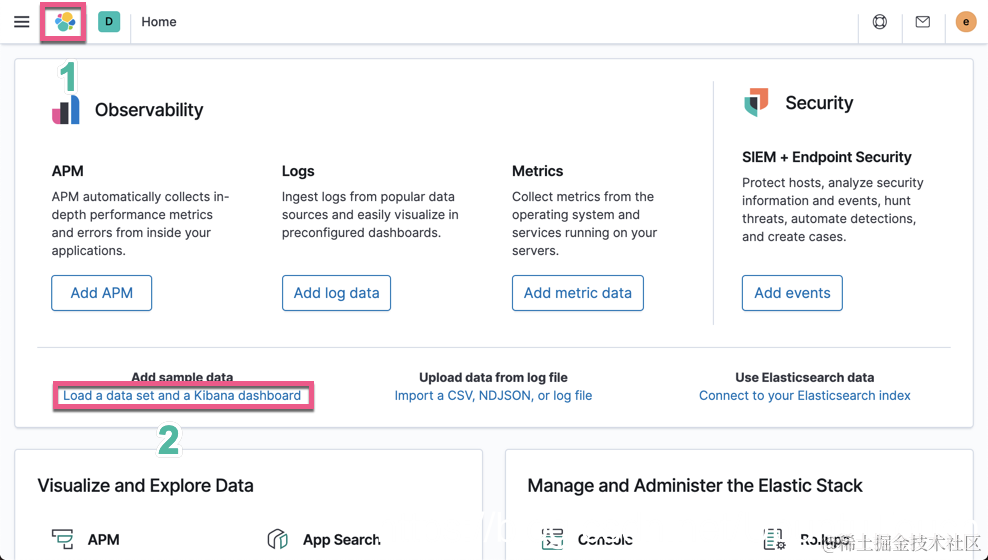The image size is (988, 560).
Task: Follow Connect to your Elasticsearch index link
Action: click(804, 396)
